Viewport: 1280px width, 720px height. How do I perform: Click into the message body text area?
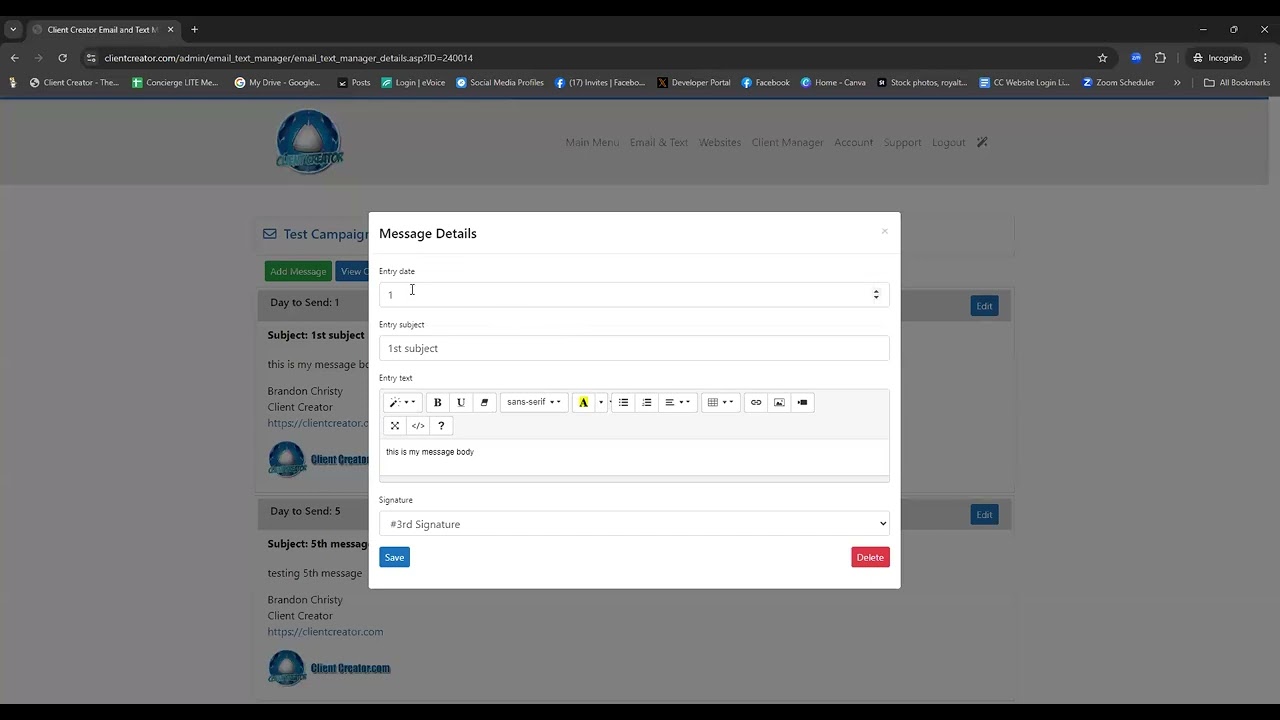pyautogui.click(x=634, y=457)
